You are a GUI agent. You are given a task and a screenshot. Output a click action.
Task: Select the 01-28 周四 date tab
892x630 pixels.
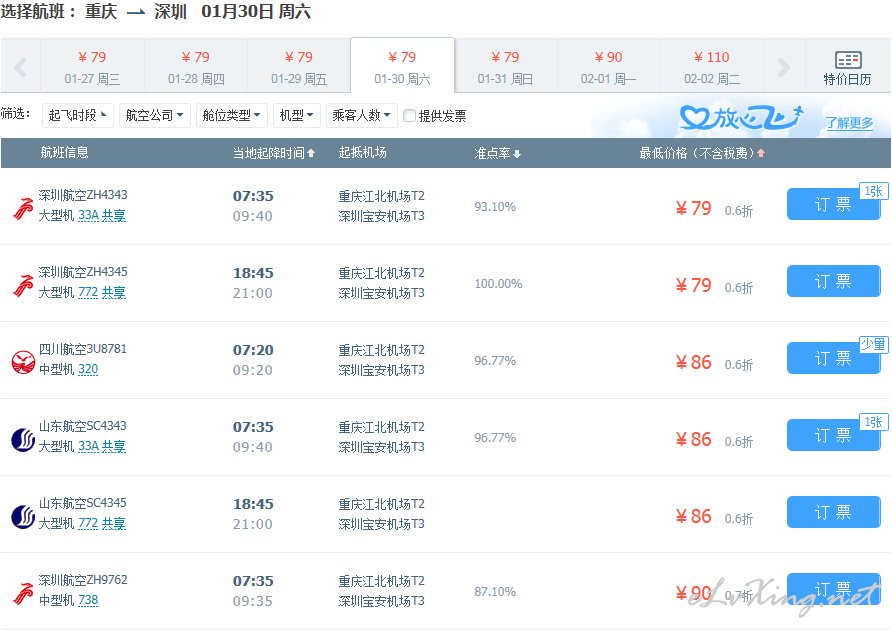click(x=196, y=67)
